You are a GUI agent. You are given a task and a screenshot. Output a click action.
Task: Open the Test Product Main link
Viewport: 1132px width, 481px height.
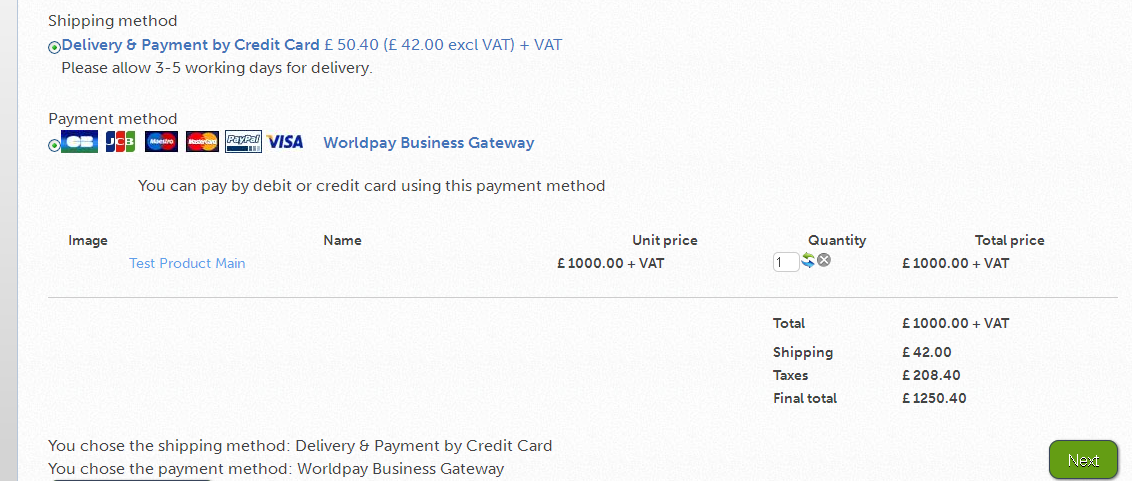click(187, 263)
